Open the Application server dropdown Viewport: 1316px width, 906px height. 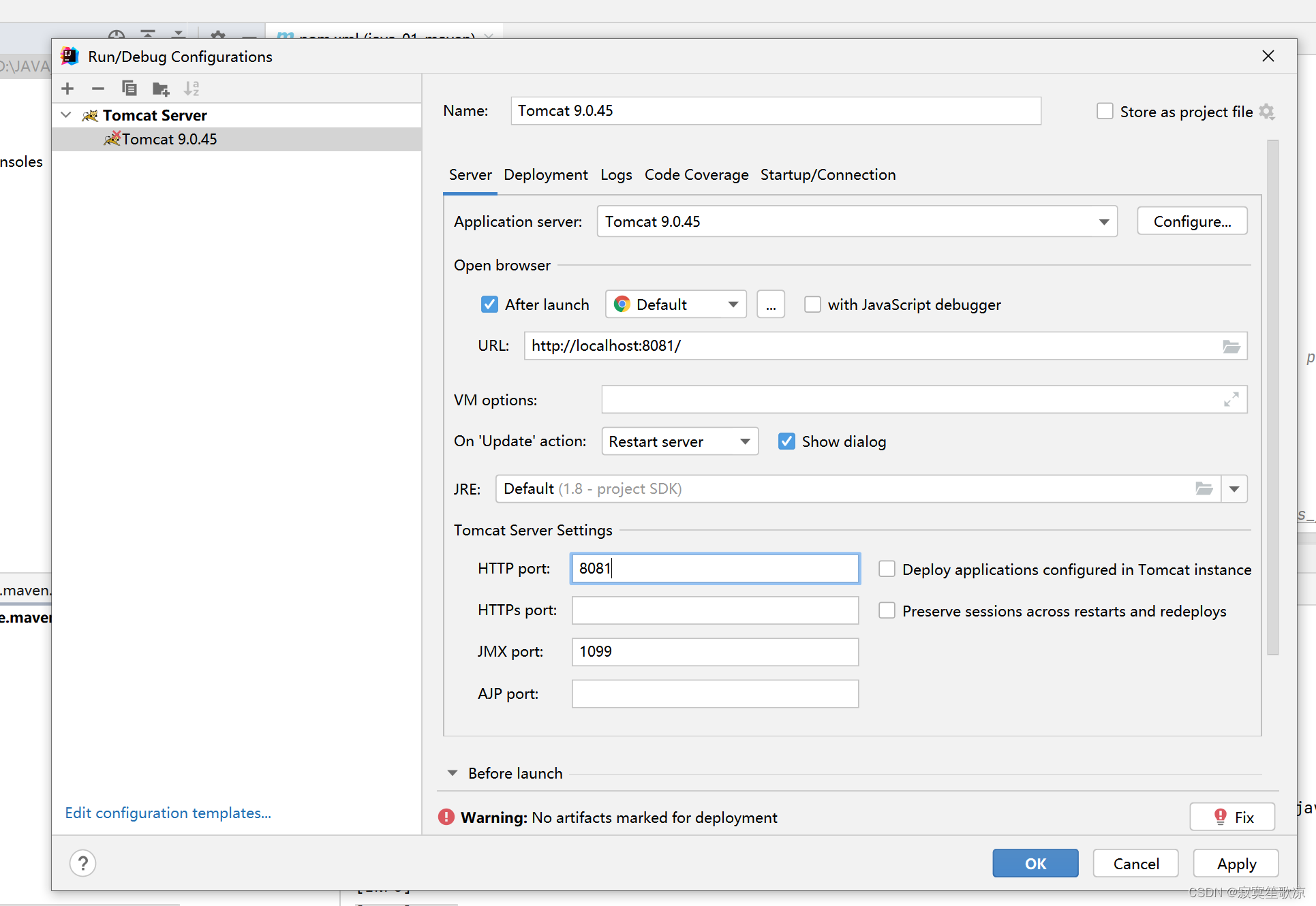click(1103, 222)
